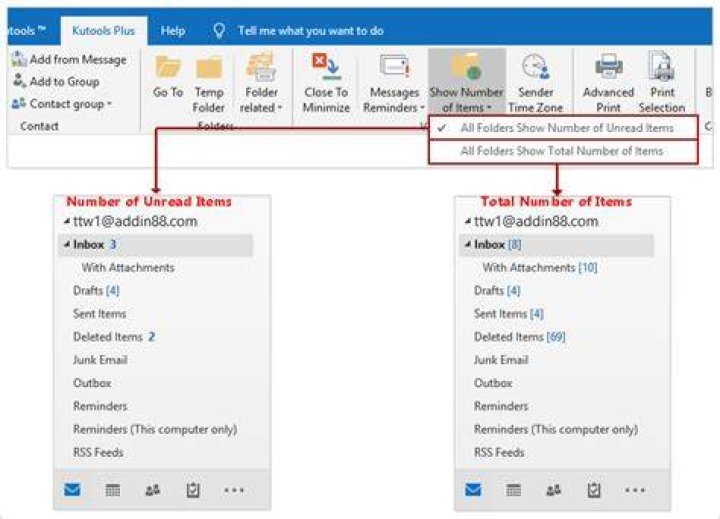Select Inbox 3 in unread items pane
Image resolution: width=720 pixels, height=519 pixels.
coord(155,244)
